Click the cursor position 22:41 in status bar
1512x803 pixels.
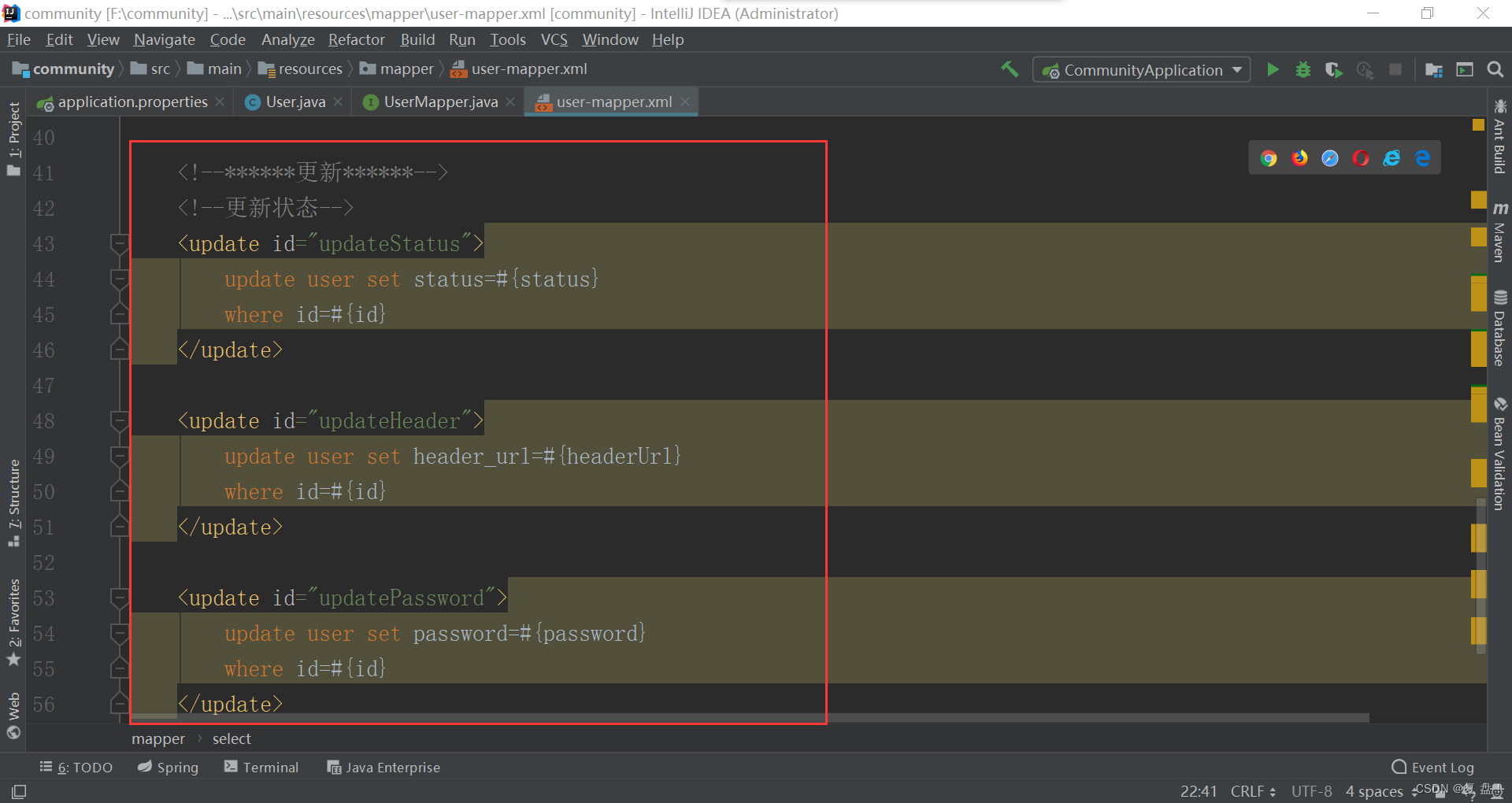coord(1199,791)
